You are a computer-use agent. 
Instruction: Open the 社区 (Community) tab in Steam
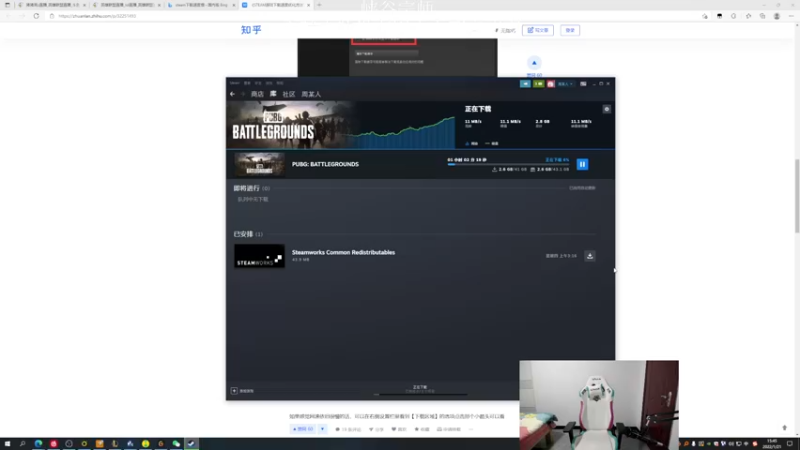(289, 94)
